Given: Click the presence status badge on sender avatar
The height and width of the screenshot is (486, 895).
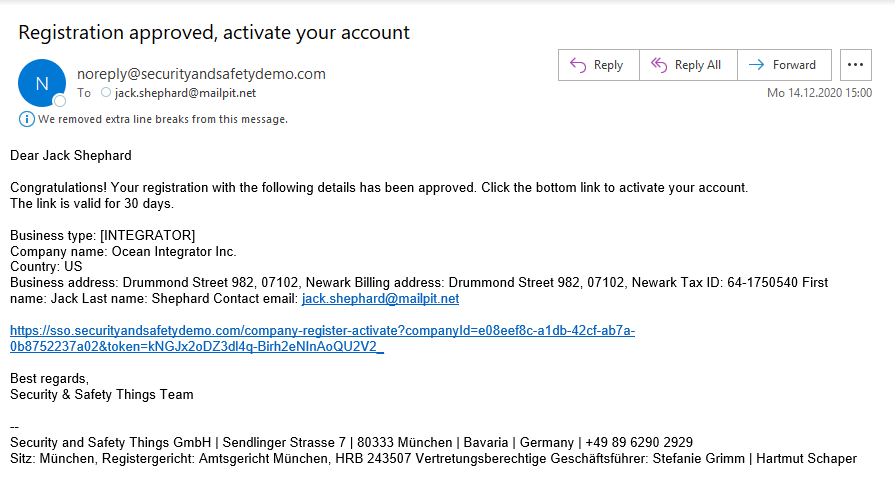Looking at the screenshot, I should click(x=59, y=101).
